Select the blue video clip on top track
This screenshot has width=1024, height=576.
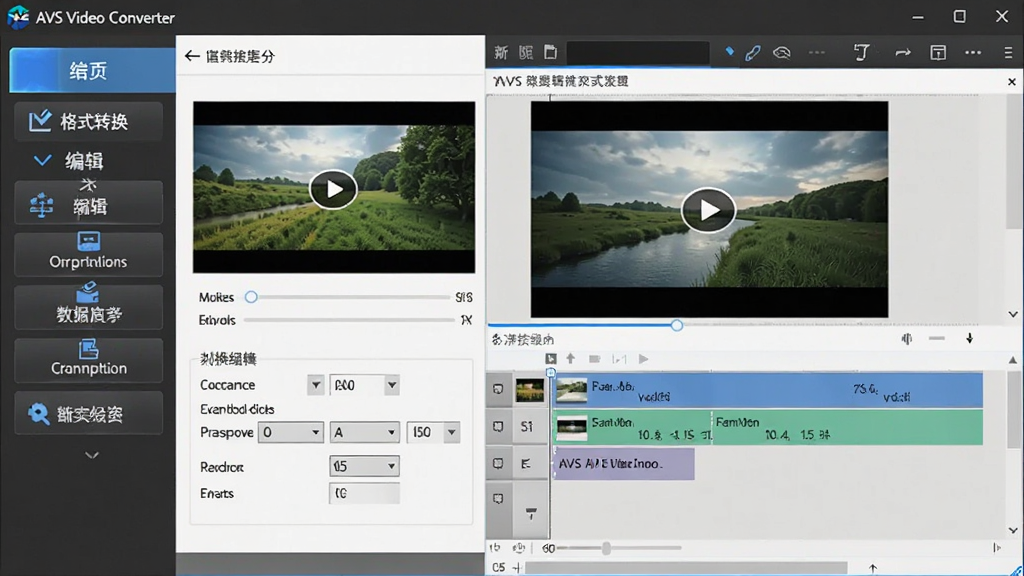tap(768, 390)
